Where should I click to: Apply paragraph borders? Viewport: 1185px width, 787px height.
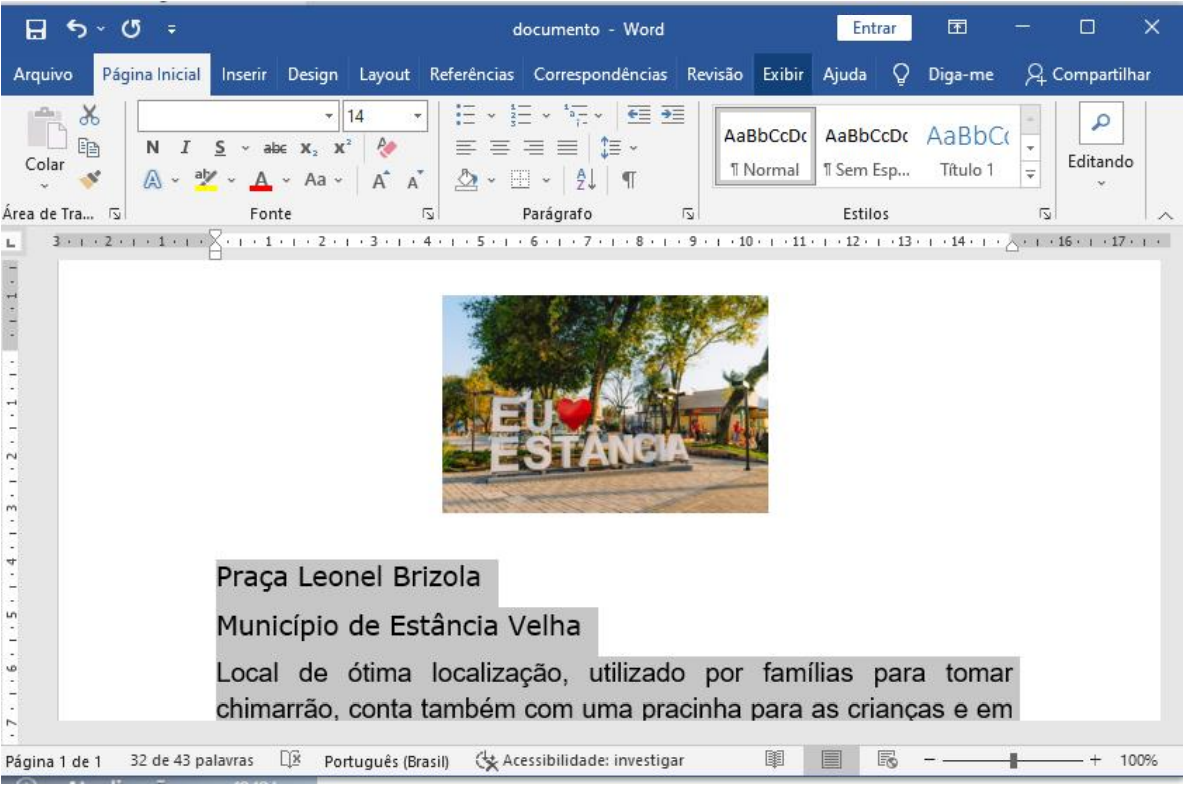[520, 180]
